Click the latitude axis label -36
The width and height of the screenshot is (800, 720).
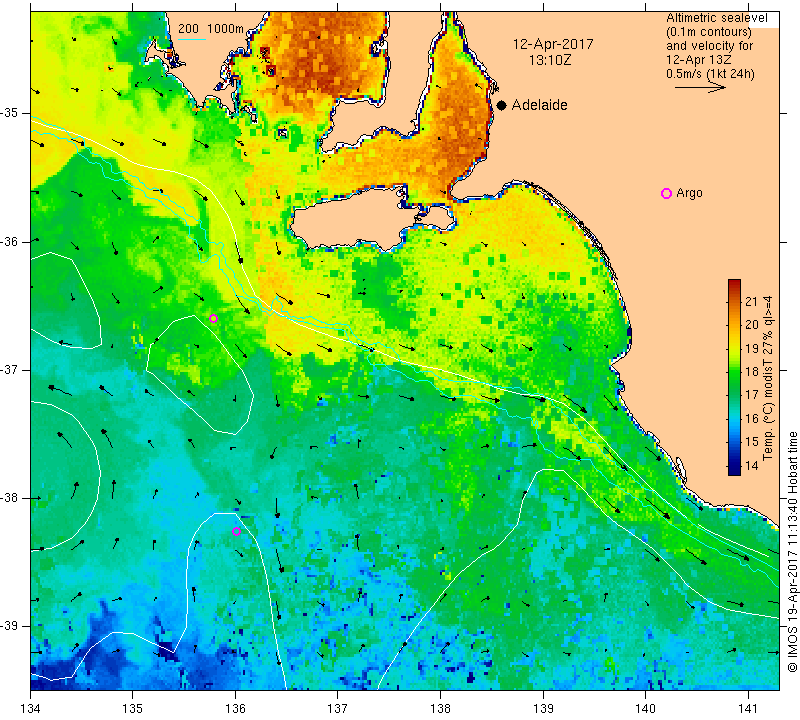(x=10, y=241)
